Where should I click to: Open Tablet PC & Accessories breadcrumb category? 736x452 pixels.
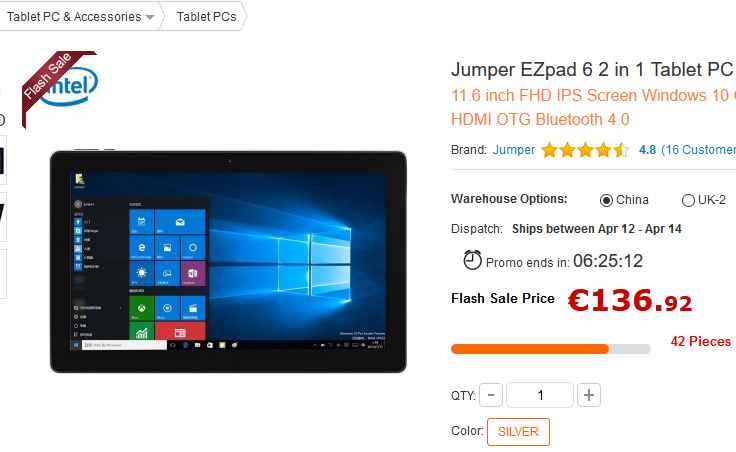coord(74,16)
